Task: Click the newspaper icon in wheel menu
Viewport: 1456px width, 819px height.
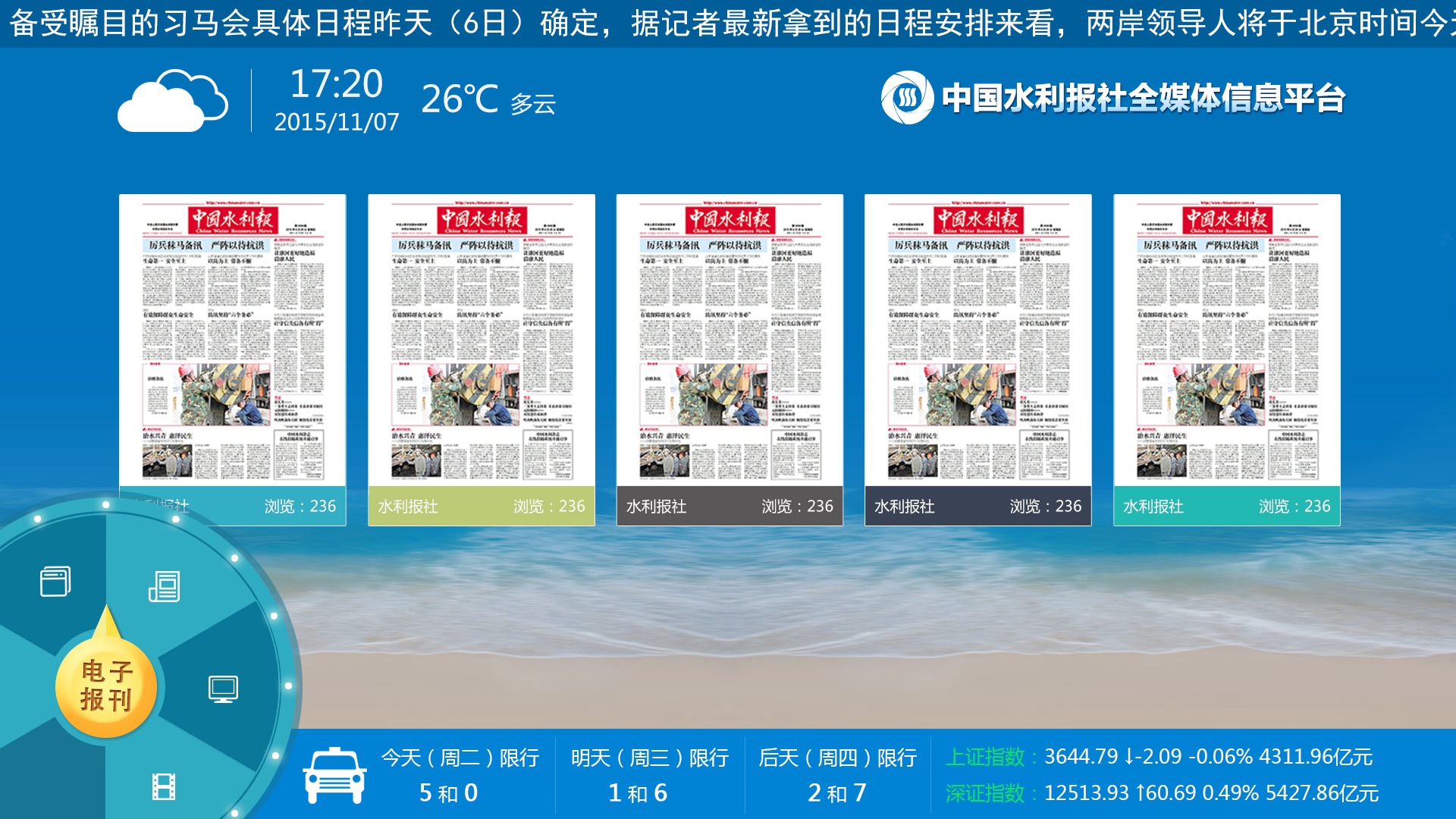Action: (164, 586)
